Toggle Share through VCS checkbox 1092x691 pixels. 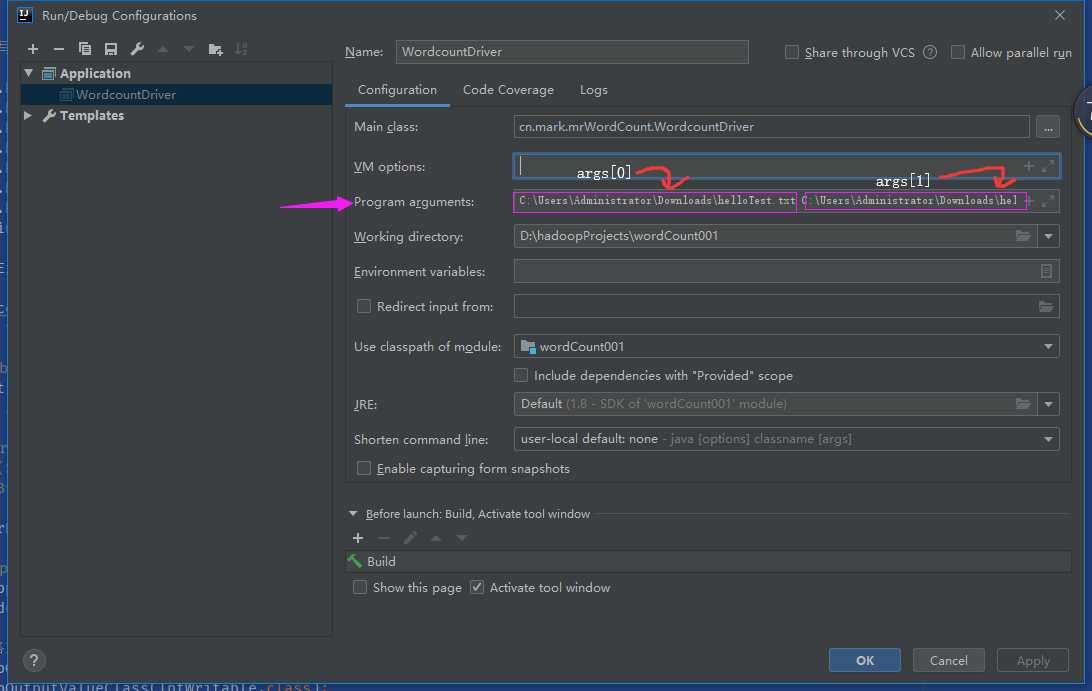[x=792, y=52]
